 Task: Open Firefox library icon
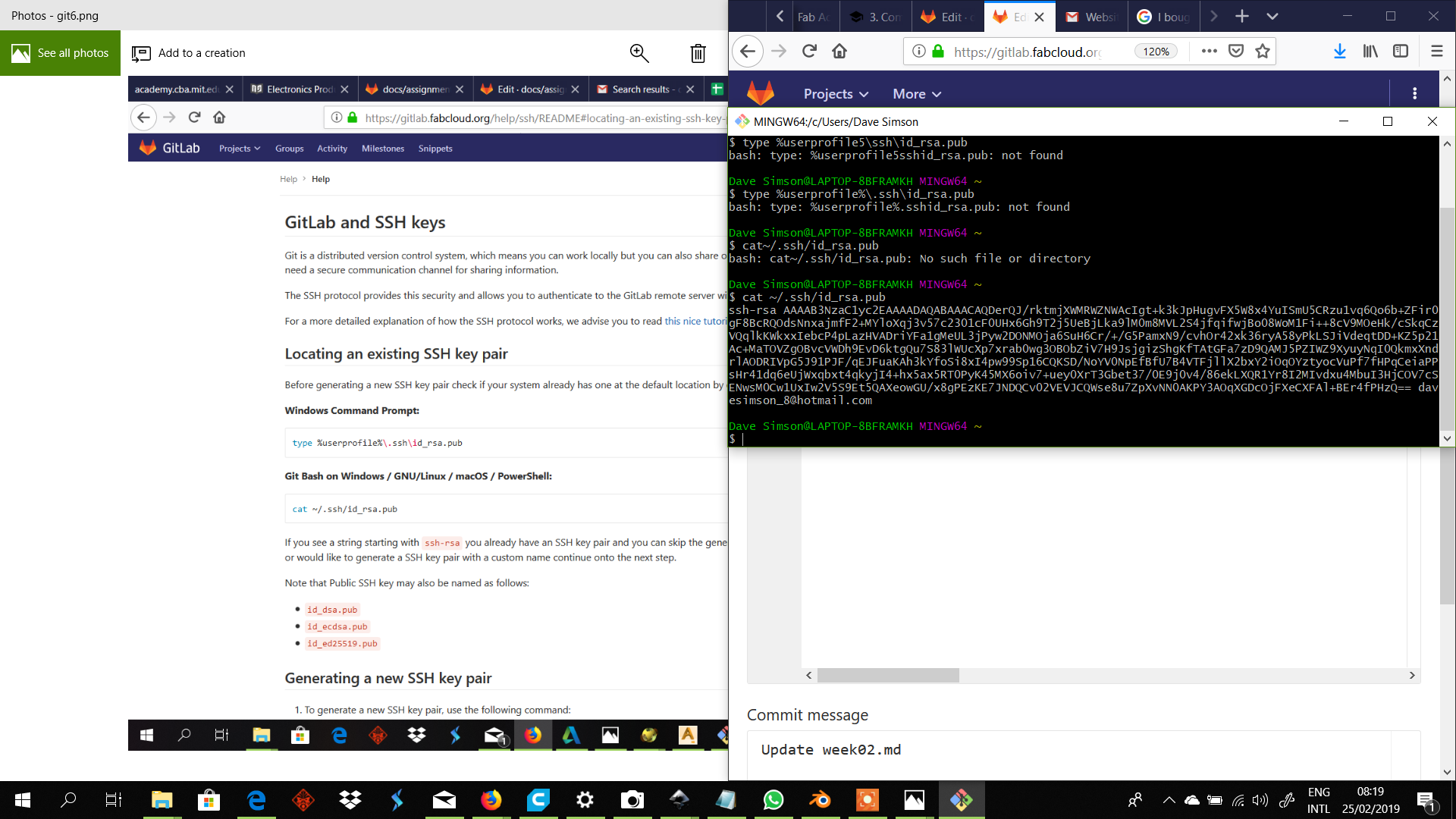pyautogui.click(x=1370, y=51)
